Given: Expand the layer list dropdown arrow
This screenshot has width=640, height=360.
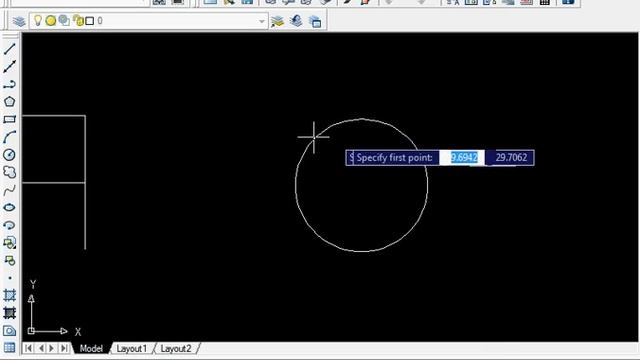Looking at the screenshot, I should tap(262, 21).
